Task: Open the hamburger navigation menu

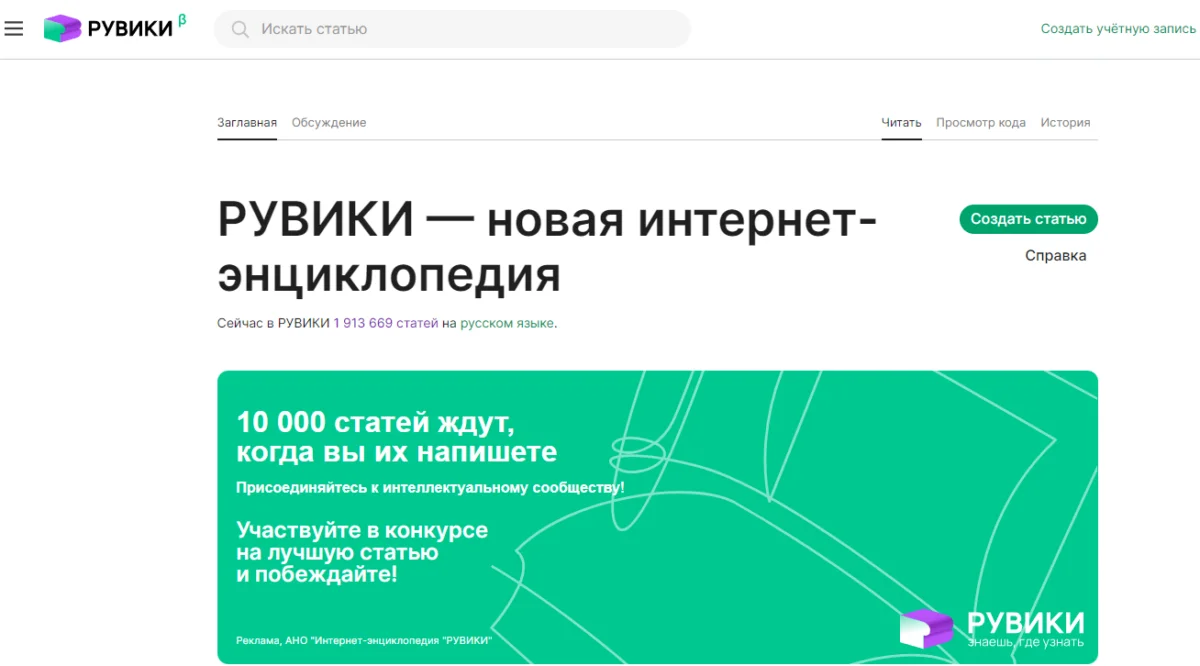Action: pyautogui.click(x=13, y=28)
